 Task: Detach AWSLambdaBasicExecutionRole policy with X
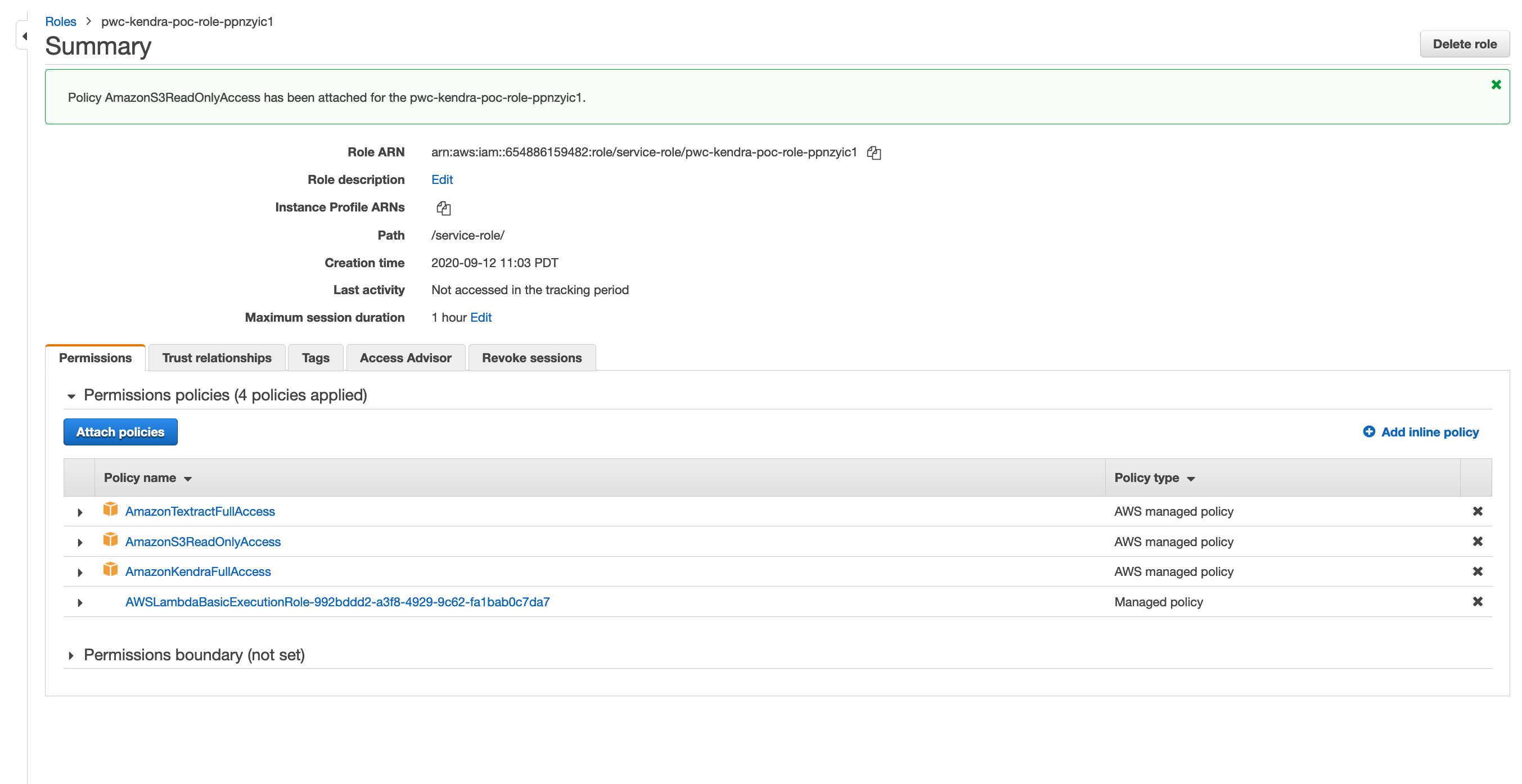(x=1477, y=601)
